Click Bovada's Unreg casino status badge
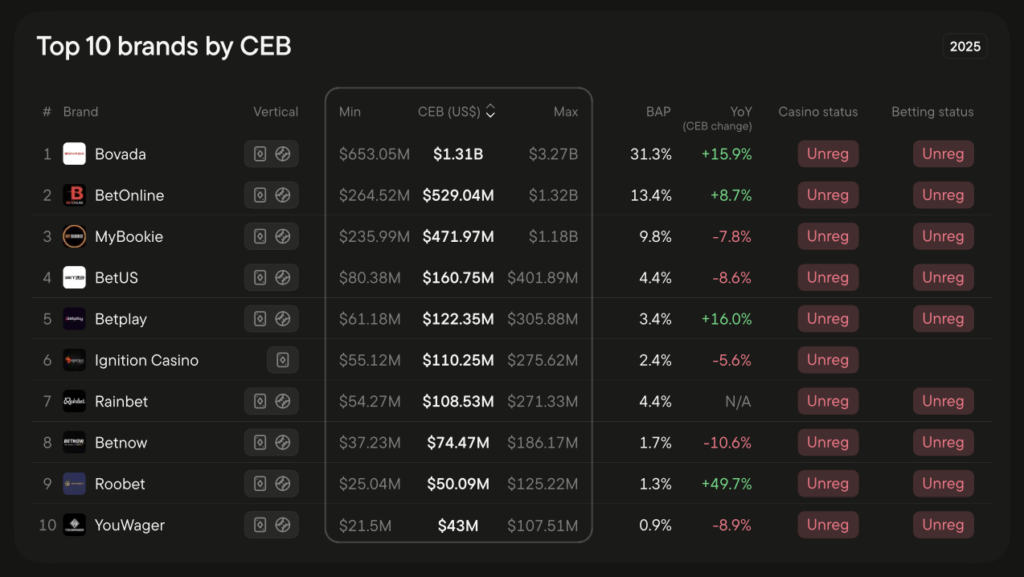 point(827,154)
